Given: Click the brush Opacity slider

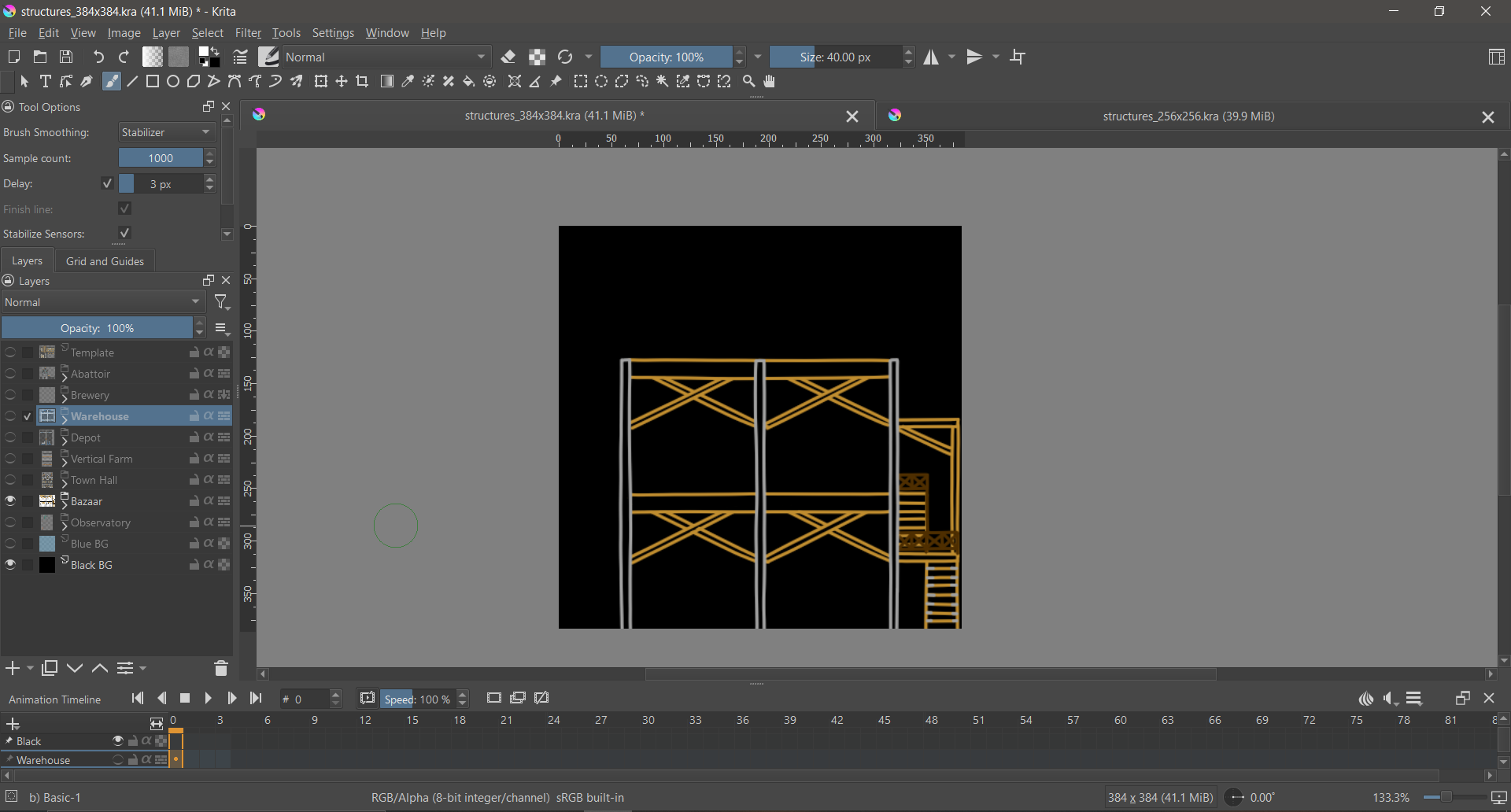Looking at the screenshot, I should (x=666, y=57).
